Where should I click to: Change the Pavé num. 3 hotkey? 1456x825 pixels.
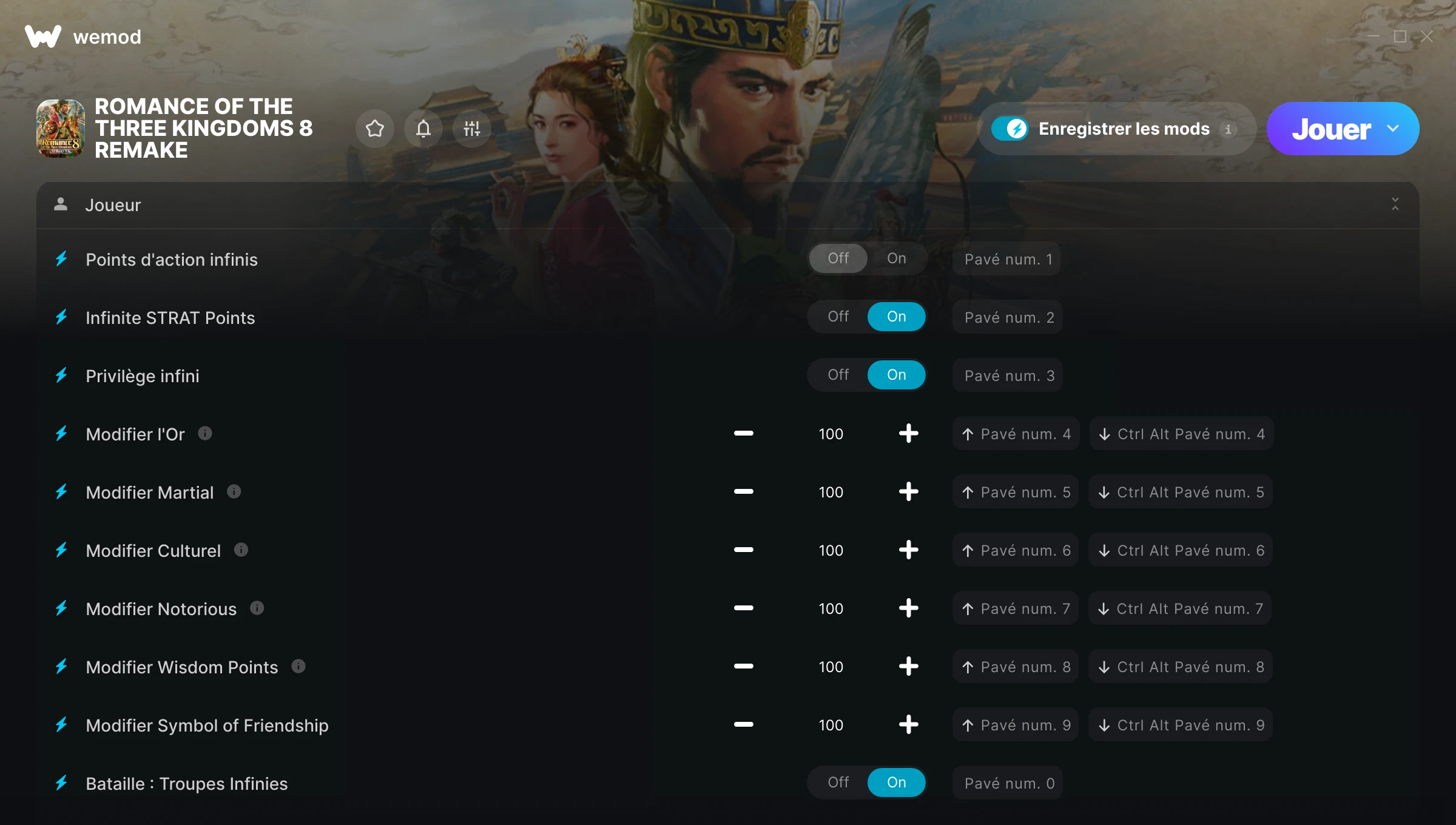[1008, 375]
